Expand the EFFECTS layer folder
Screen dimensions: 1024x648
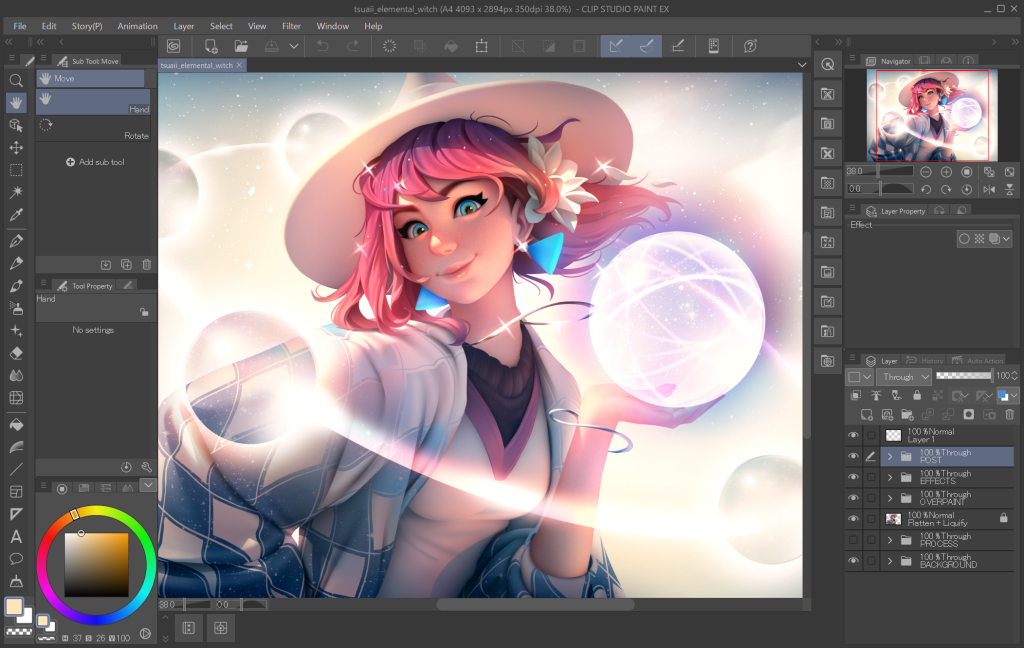click(889, 478)
